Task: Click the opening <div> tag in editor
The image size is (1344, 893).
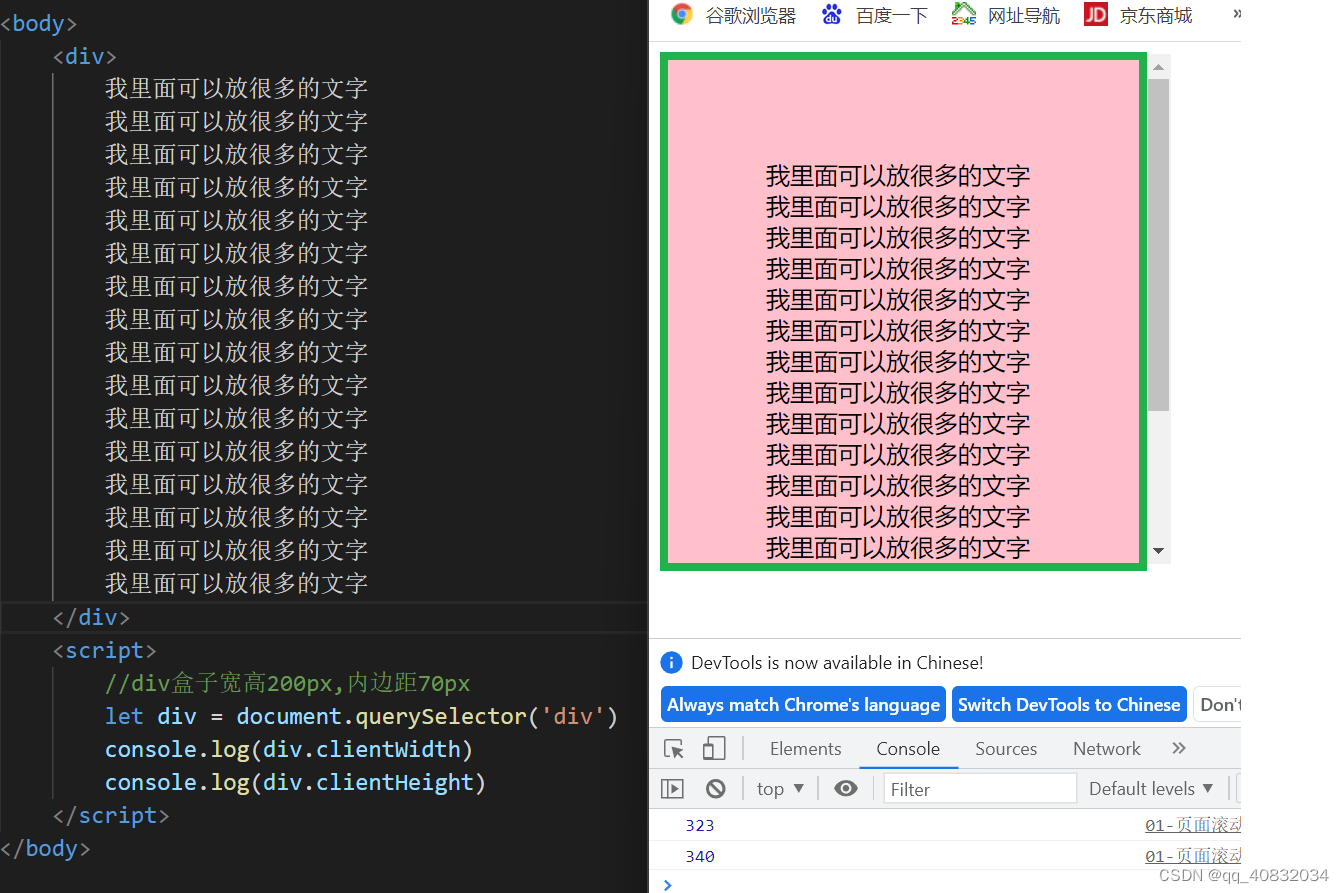Action: coord(85,56)
